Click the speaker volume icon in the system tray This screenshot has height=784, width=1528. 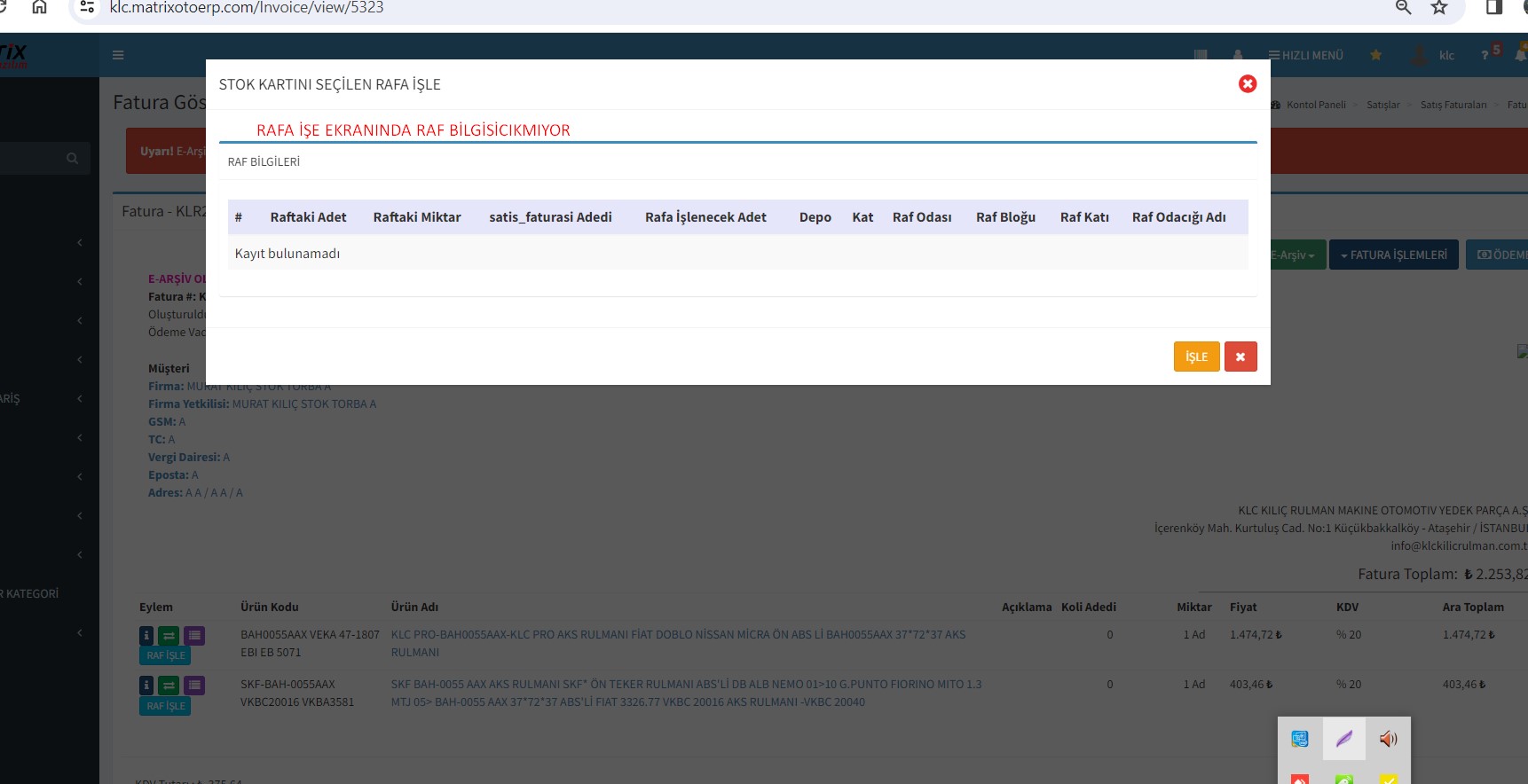[1388, 739]
